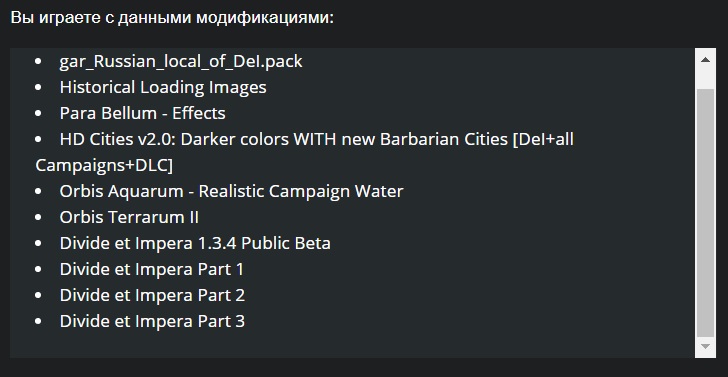Select Divide et Impera Part 2
The width and height of the screenshot is (728, 377).
152,295
